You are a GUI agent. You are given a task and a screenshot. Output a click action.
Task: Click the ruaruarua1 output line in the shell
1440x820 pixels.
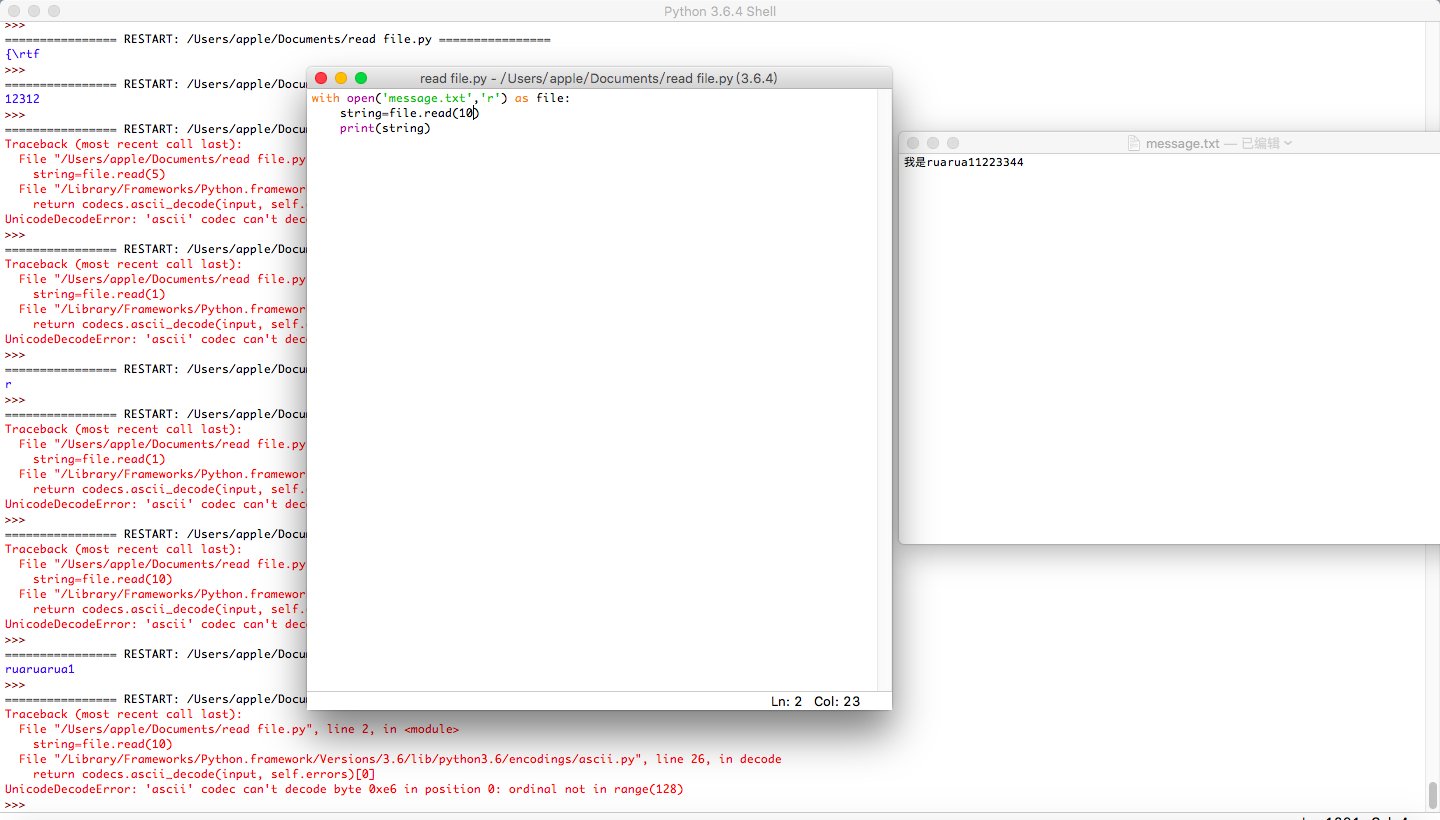(40, 669)
